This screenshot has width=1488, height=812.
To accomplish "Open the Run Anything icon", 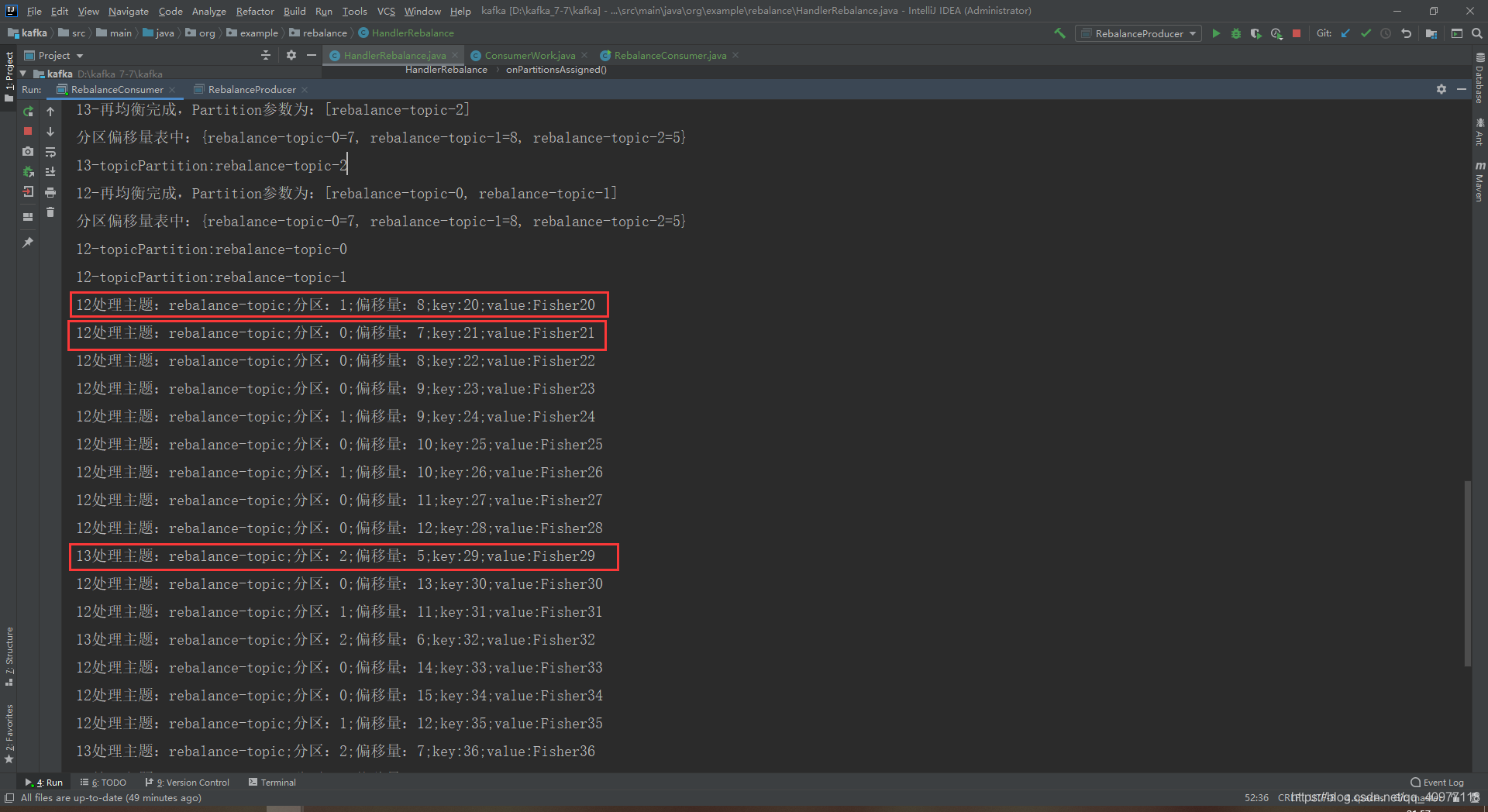I will pos(1457,33).
